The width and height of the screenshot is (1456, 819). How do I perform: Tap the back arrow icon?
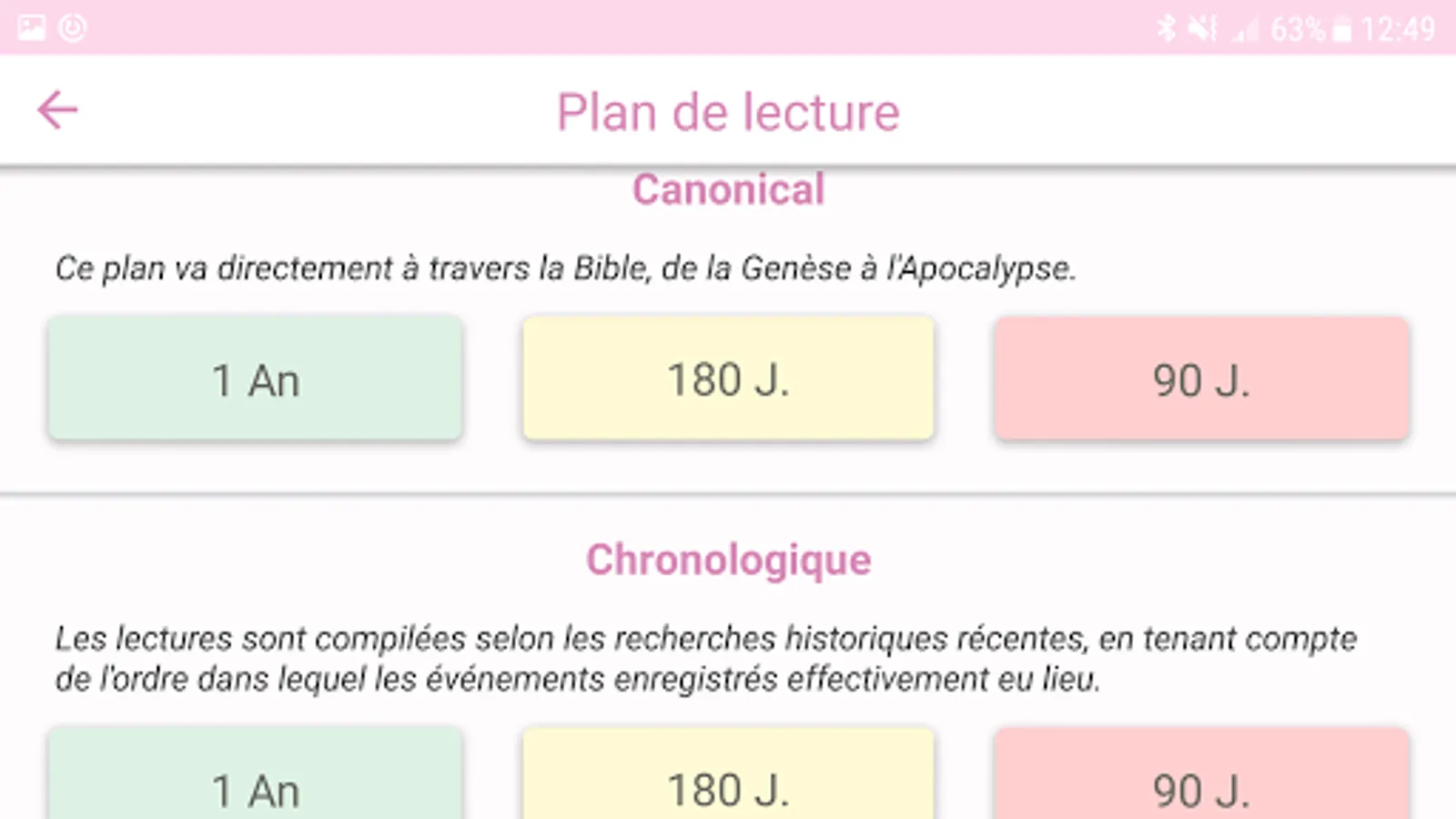(x=57, y=110)
